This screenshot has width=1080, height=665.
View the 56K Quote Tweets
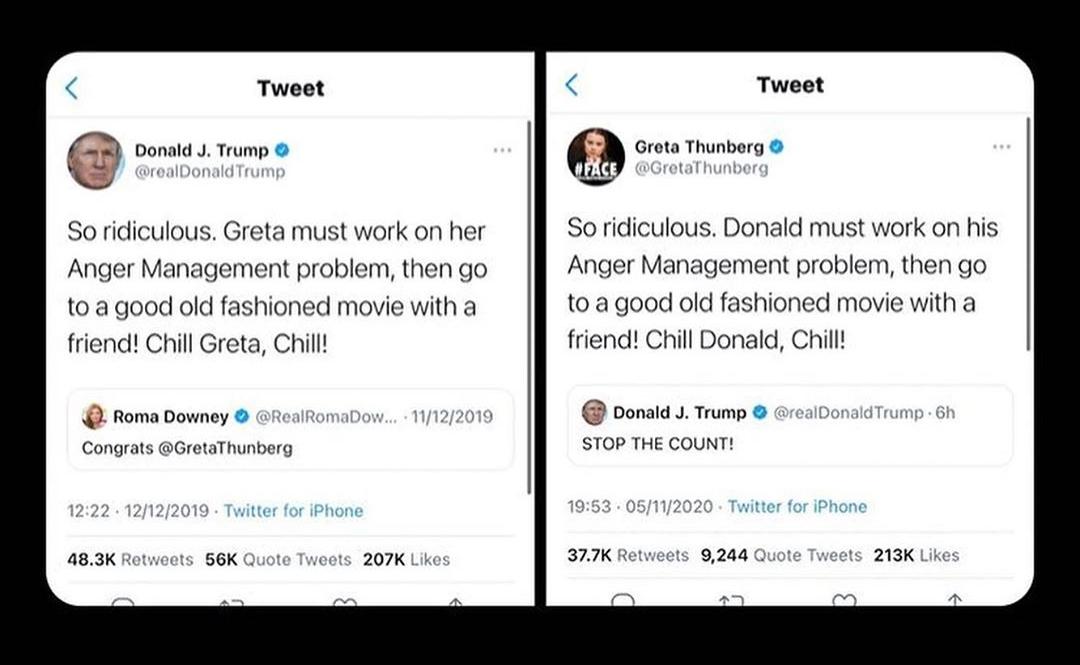point(278,559)
